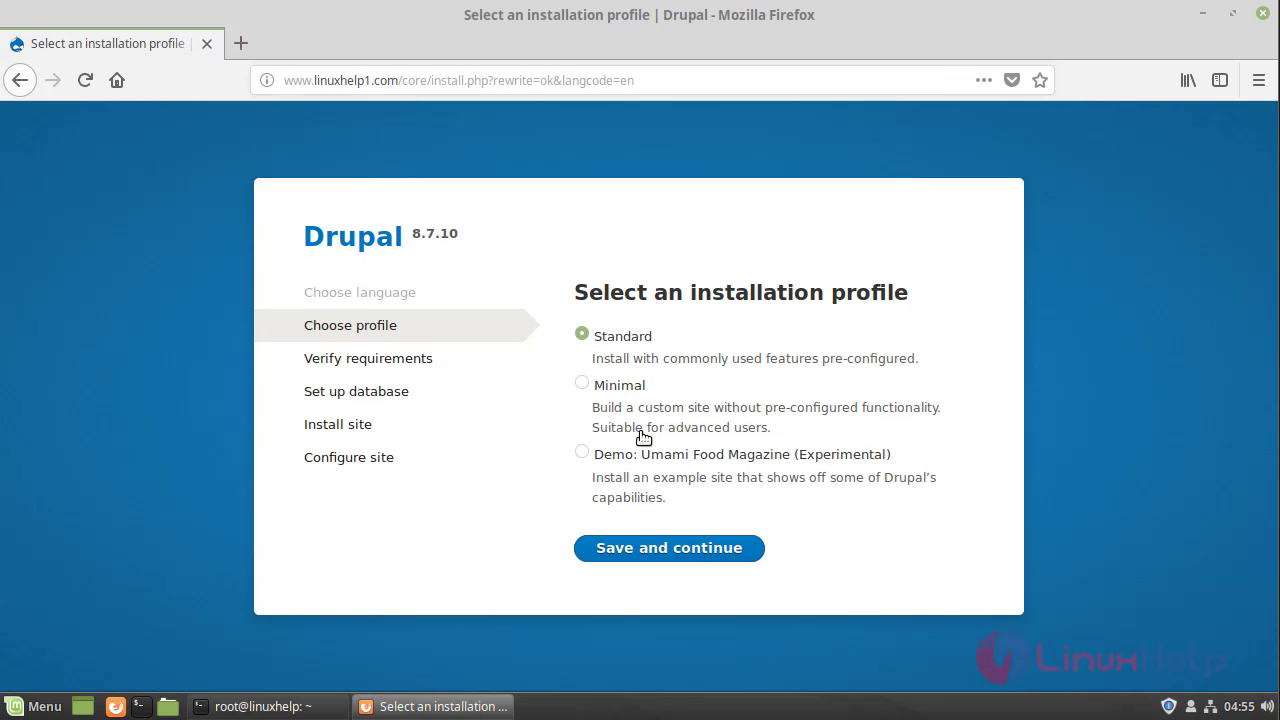Screen dimensions: 1280x720
Task: Close the Select an installation profile tab
Action: tap(207, 44)
